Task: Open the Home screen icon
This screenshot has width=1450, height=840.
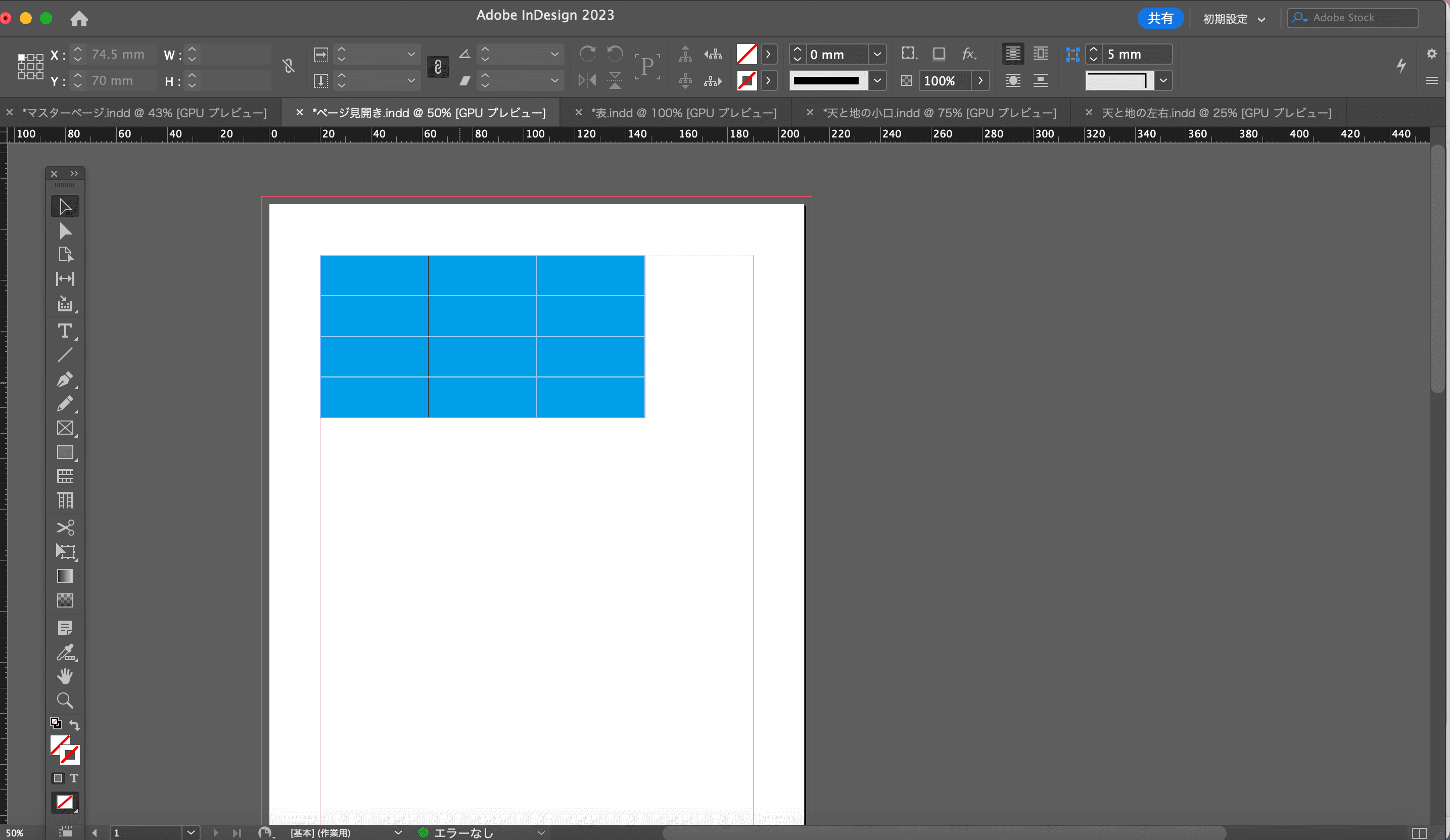Action: tap(79, 18)
